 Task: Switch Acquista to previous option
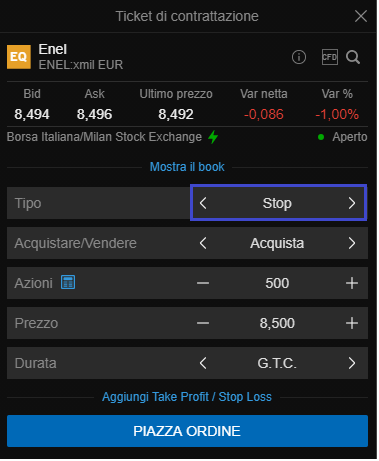coord(204,244)
